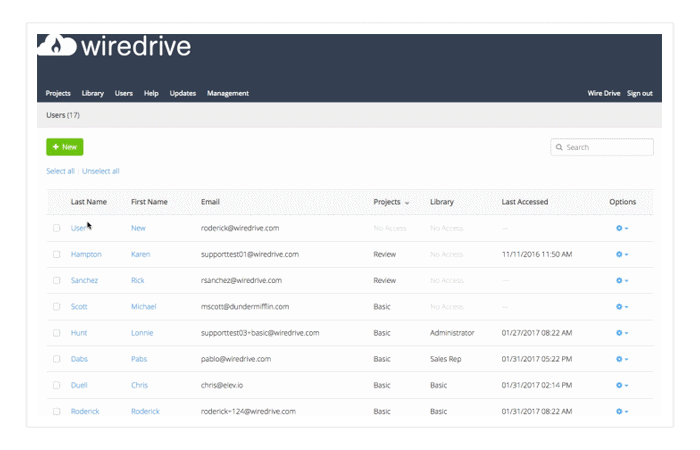Open Projects menu in navigation bar

58,93
